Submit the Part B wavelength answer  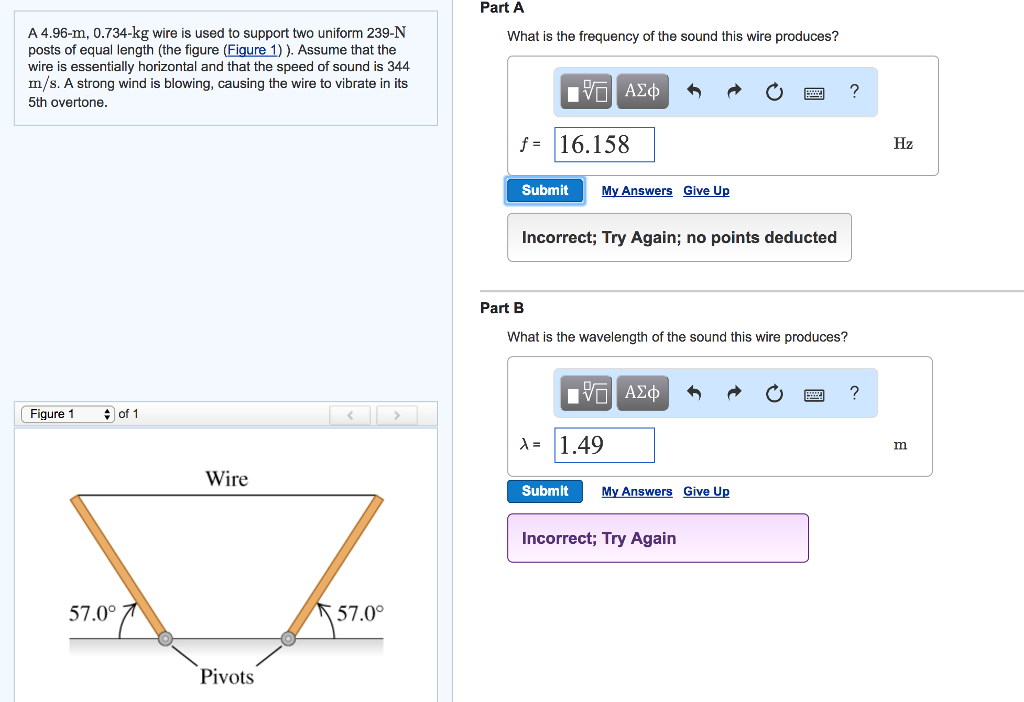point(545,491)
